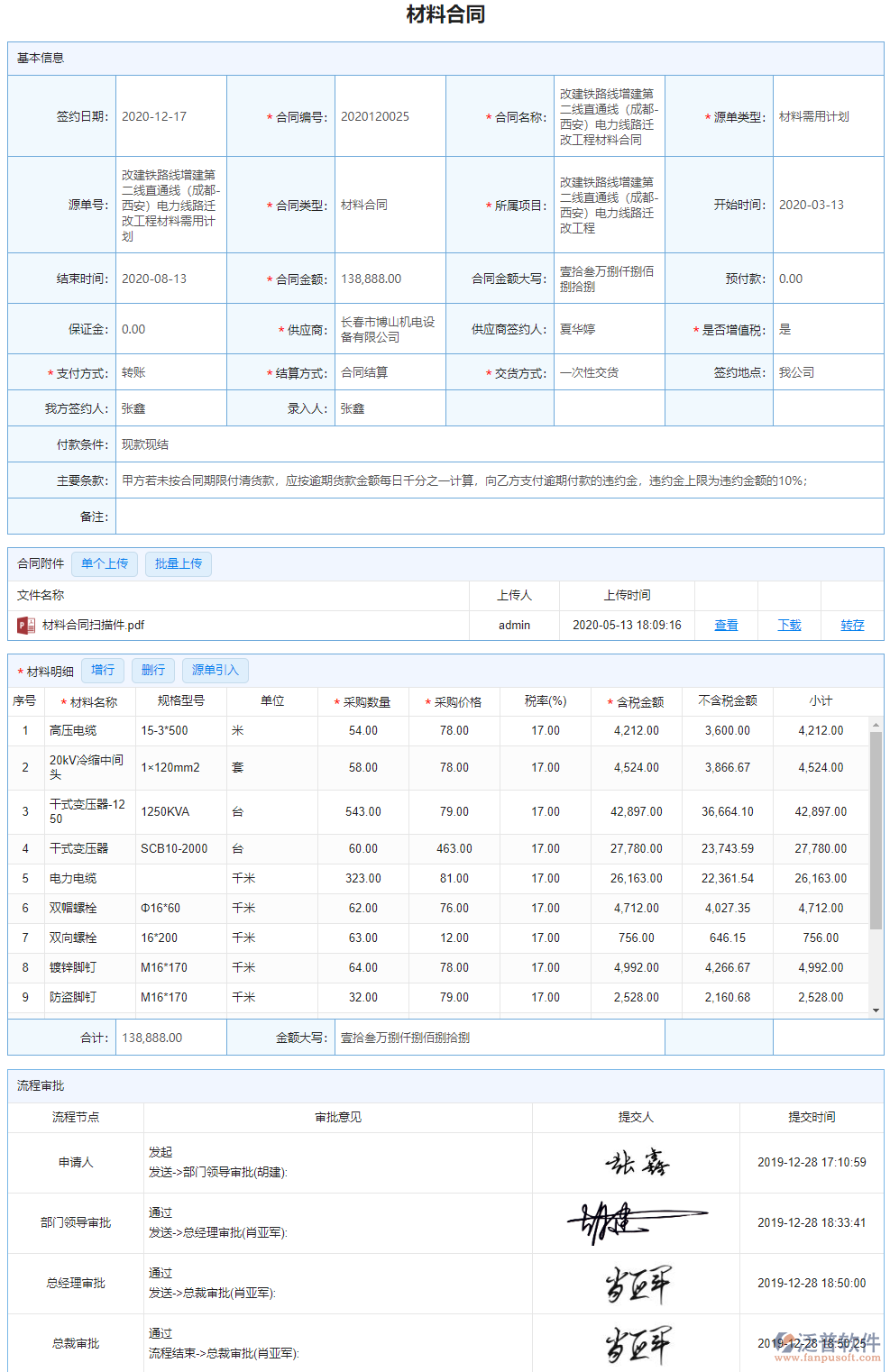This screenshot has width=890, height=1372.
Task: Click the 材料合同扫描件.pdf file name
Action: [x=93, y=625]
